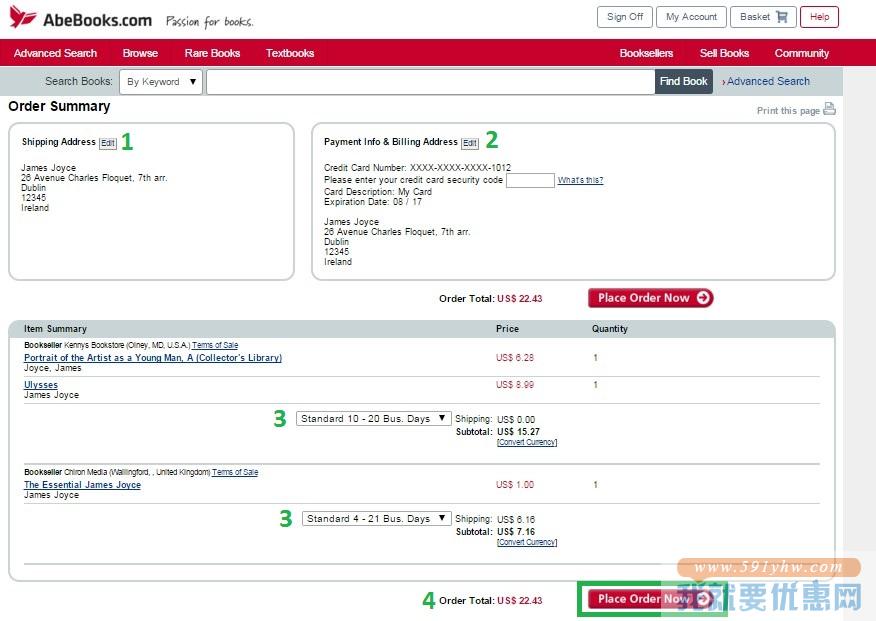Edit Payment Info & Billing Address

pyautogui.click(x=470, y=144)
